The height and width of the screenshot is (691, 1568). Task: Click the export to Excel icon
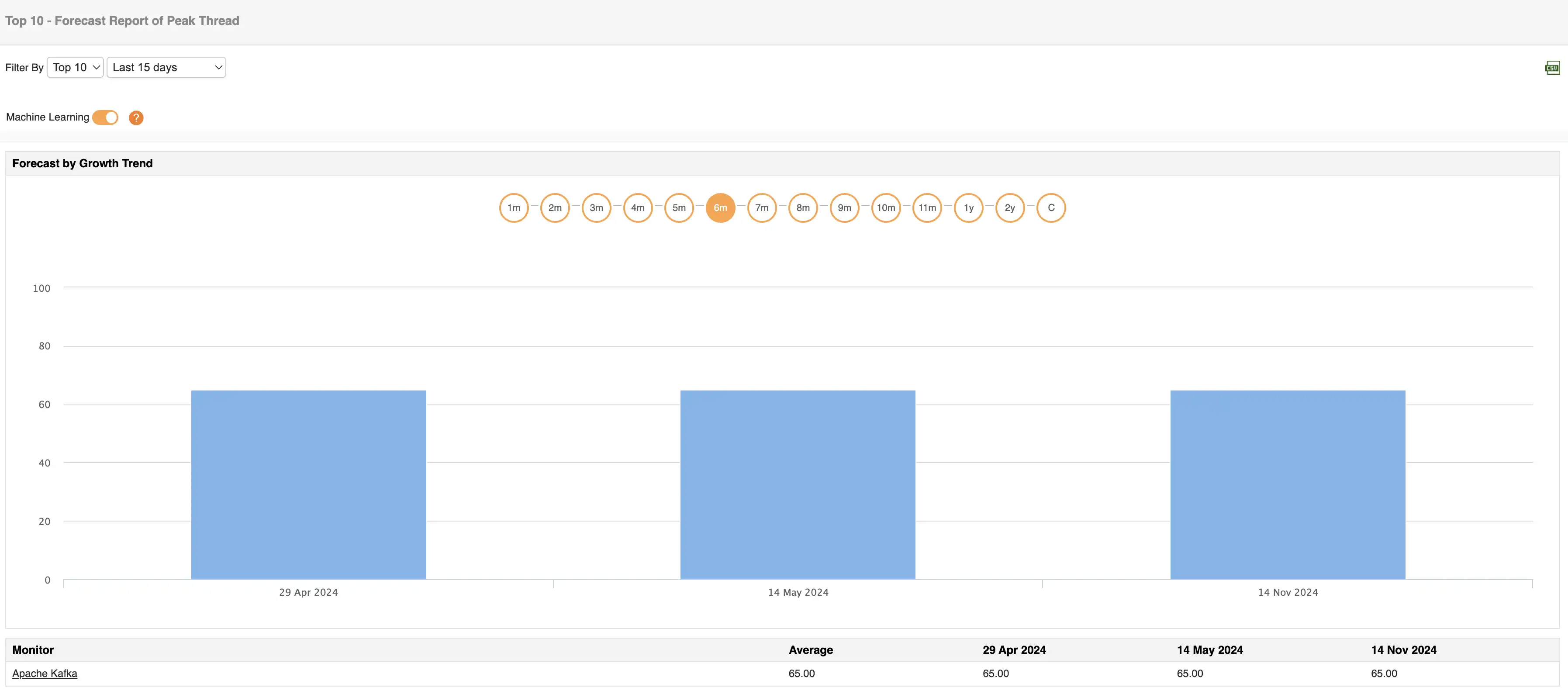click(x=1552, y=67)
